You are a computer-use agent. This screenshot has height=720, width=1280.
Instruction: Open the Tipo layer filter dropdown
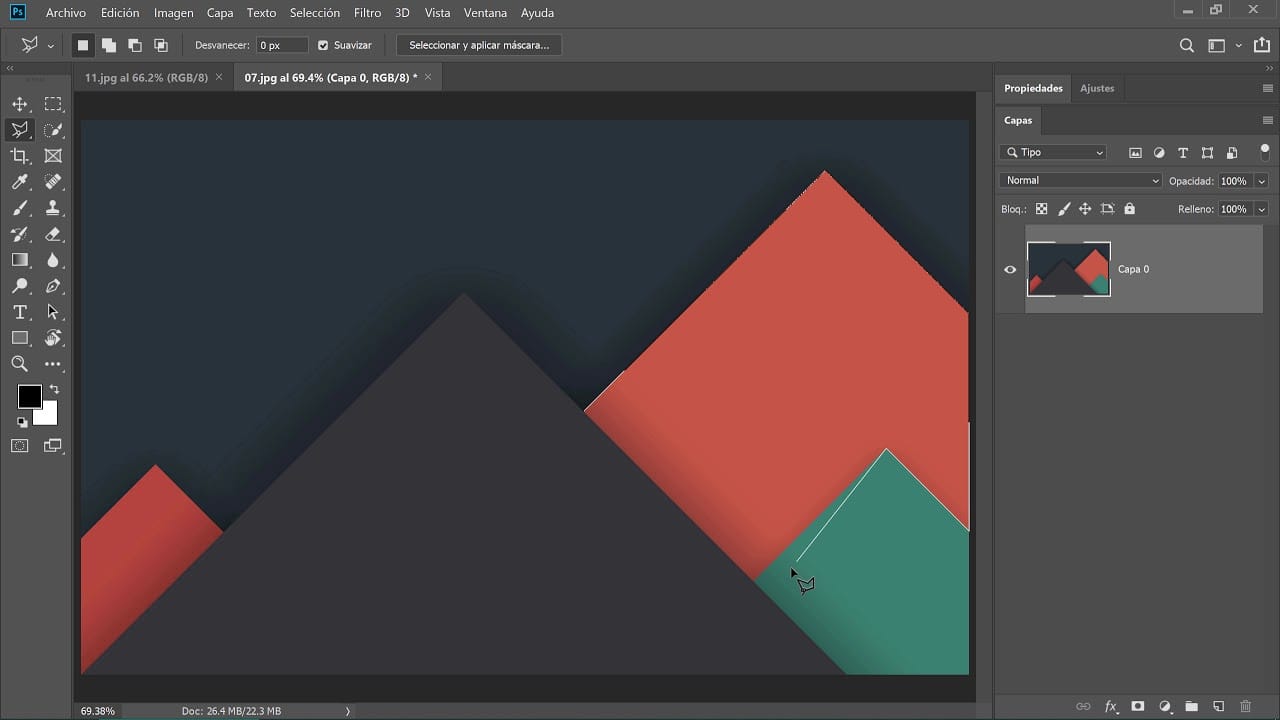[x=1053, y=153]
